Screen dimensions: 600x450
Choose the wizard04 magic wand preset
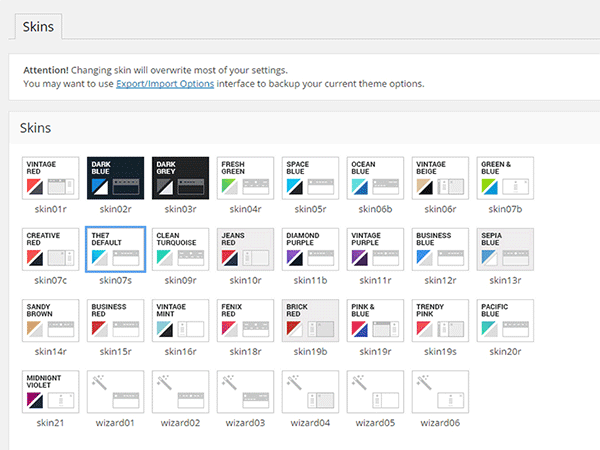pos(310,391)
